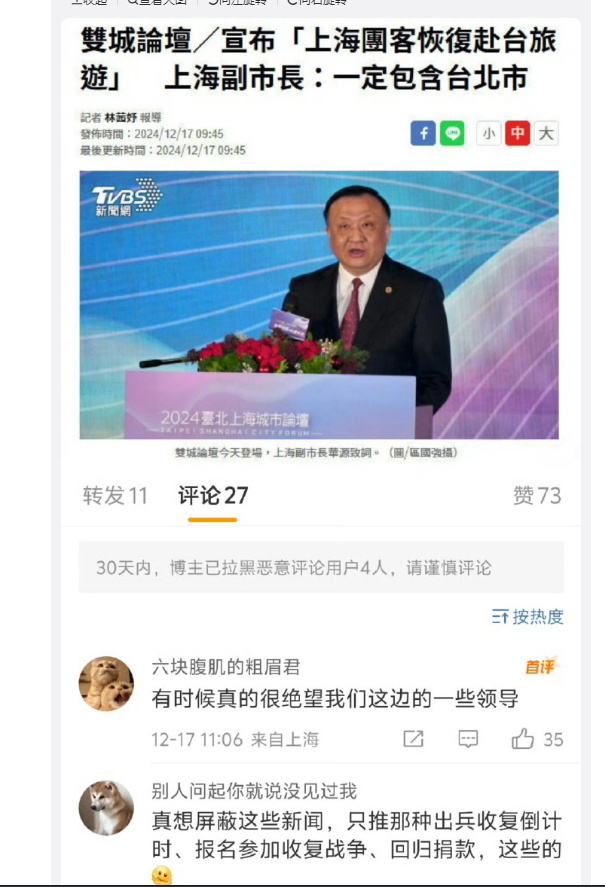The height and width of the screenshot is (887, 605).
Task: Open the cat avatar of 六块腹肌的粗眉君
Action: (106, 683)
